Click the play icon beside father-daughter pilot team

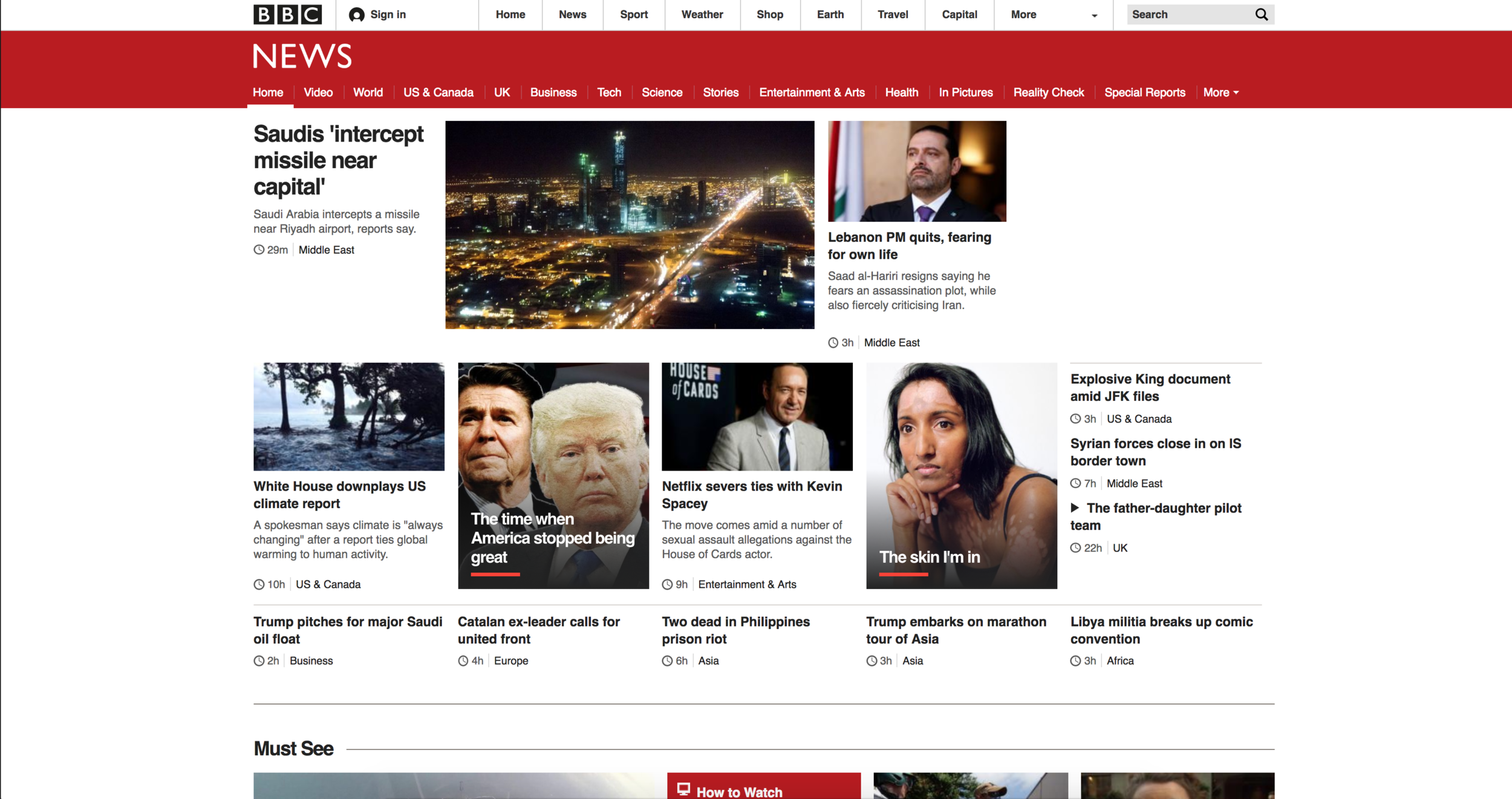(1075, 507)
